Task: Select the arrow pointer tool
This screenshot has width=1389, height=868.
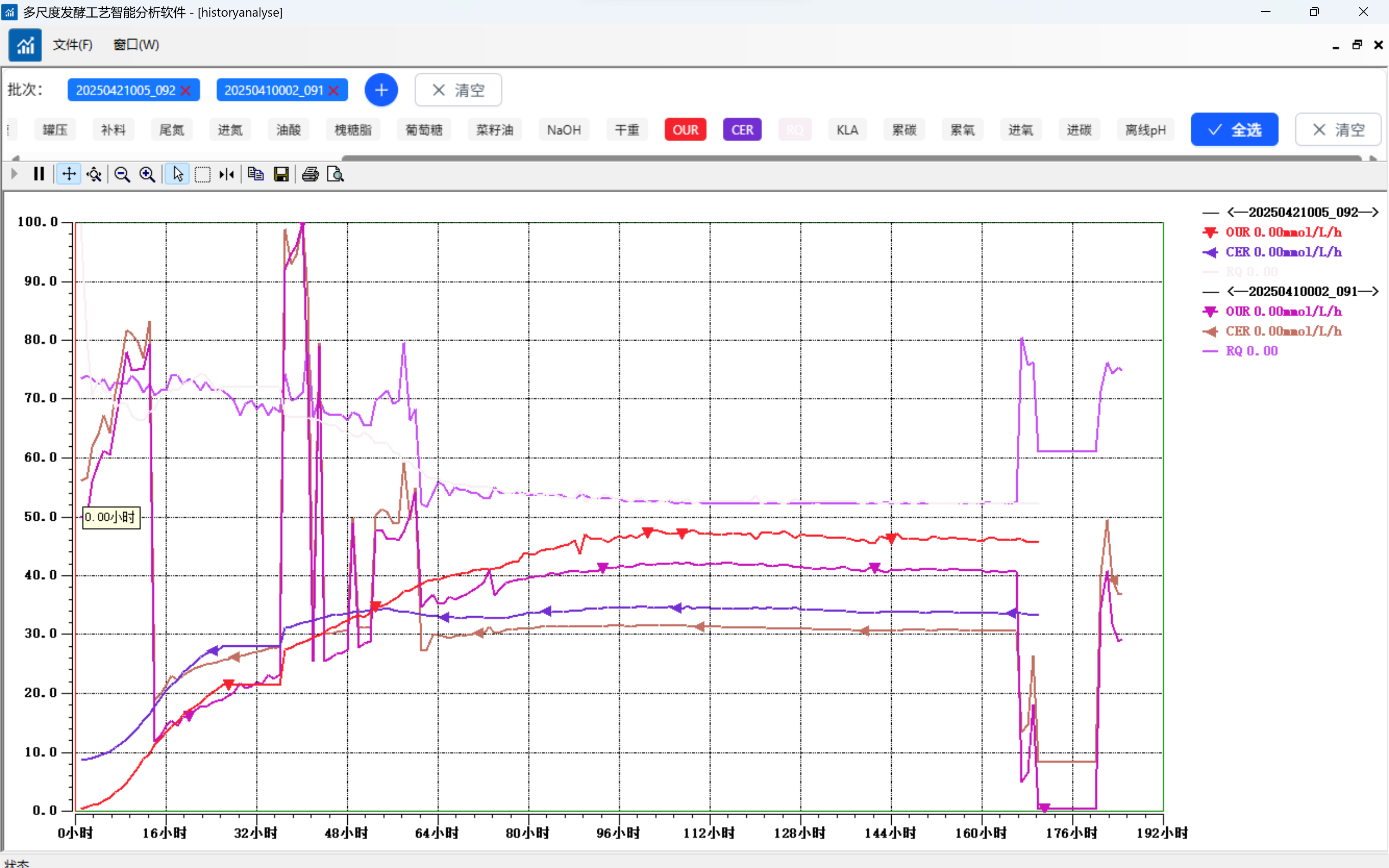Action: pos(178,174)
